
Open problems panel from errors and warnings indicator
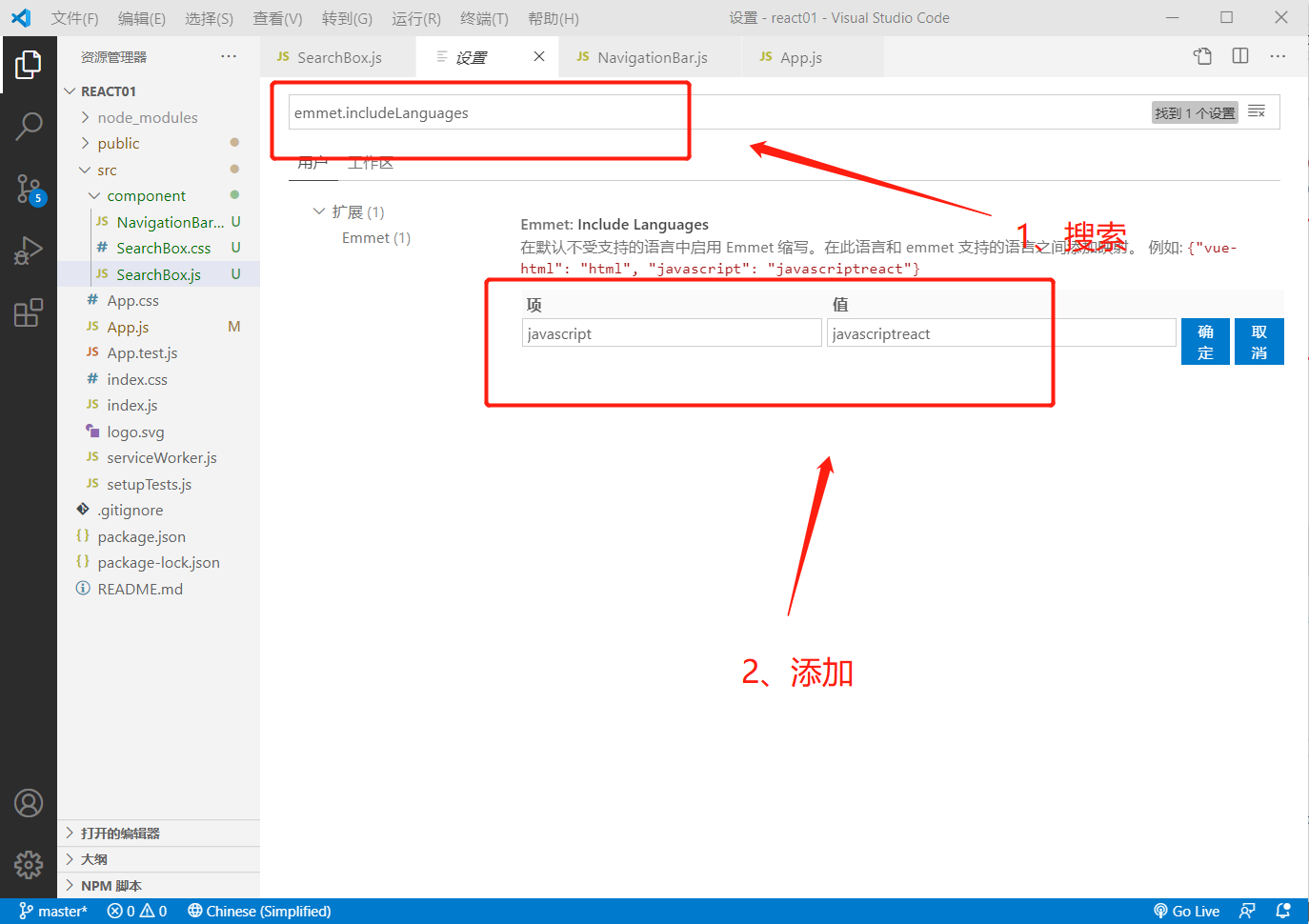click(137, 911)
